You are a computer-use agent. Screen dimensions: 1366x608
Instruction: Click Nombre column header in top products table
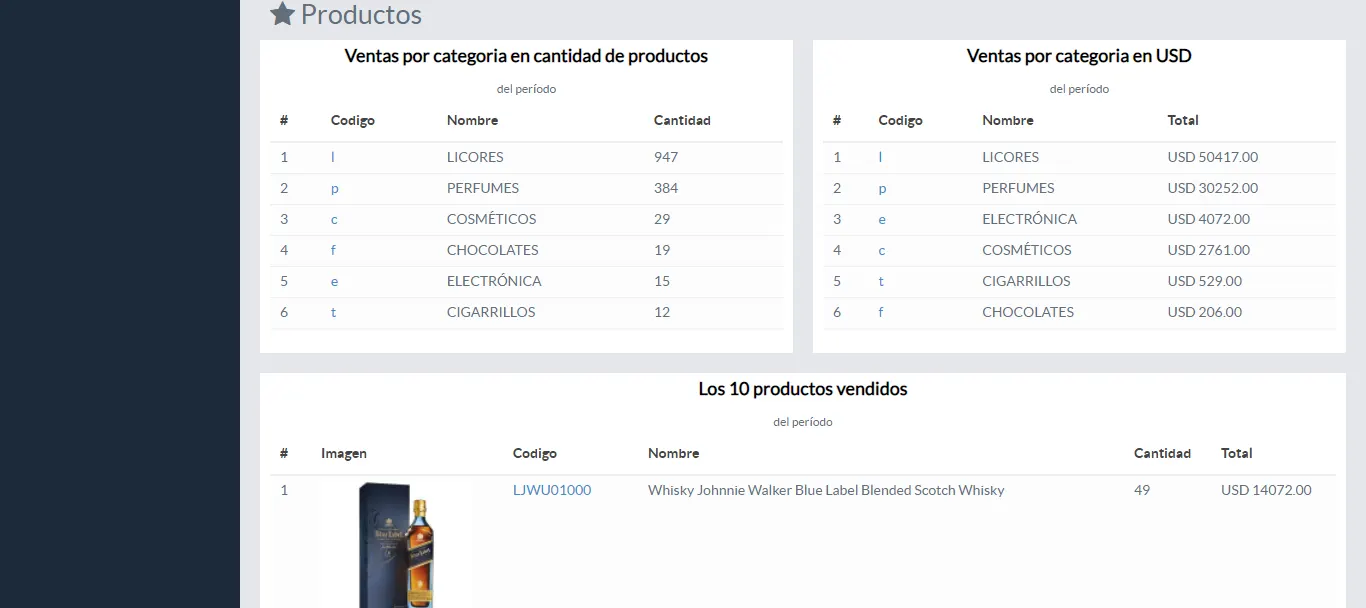[673, 453]
